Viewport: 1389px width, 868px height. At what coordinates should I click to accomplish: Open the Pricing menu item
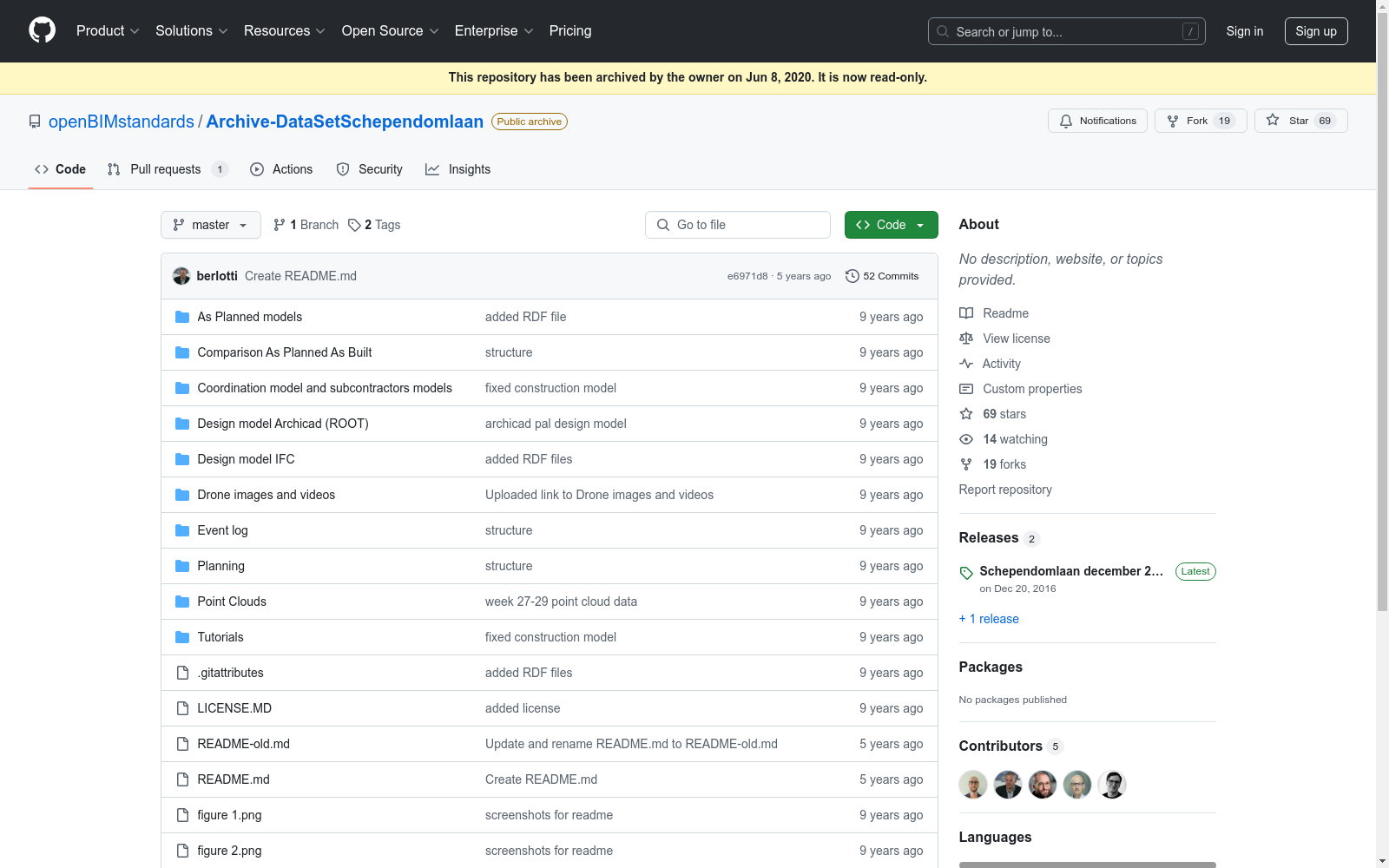(x=570, y=30)
